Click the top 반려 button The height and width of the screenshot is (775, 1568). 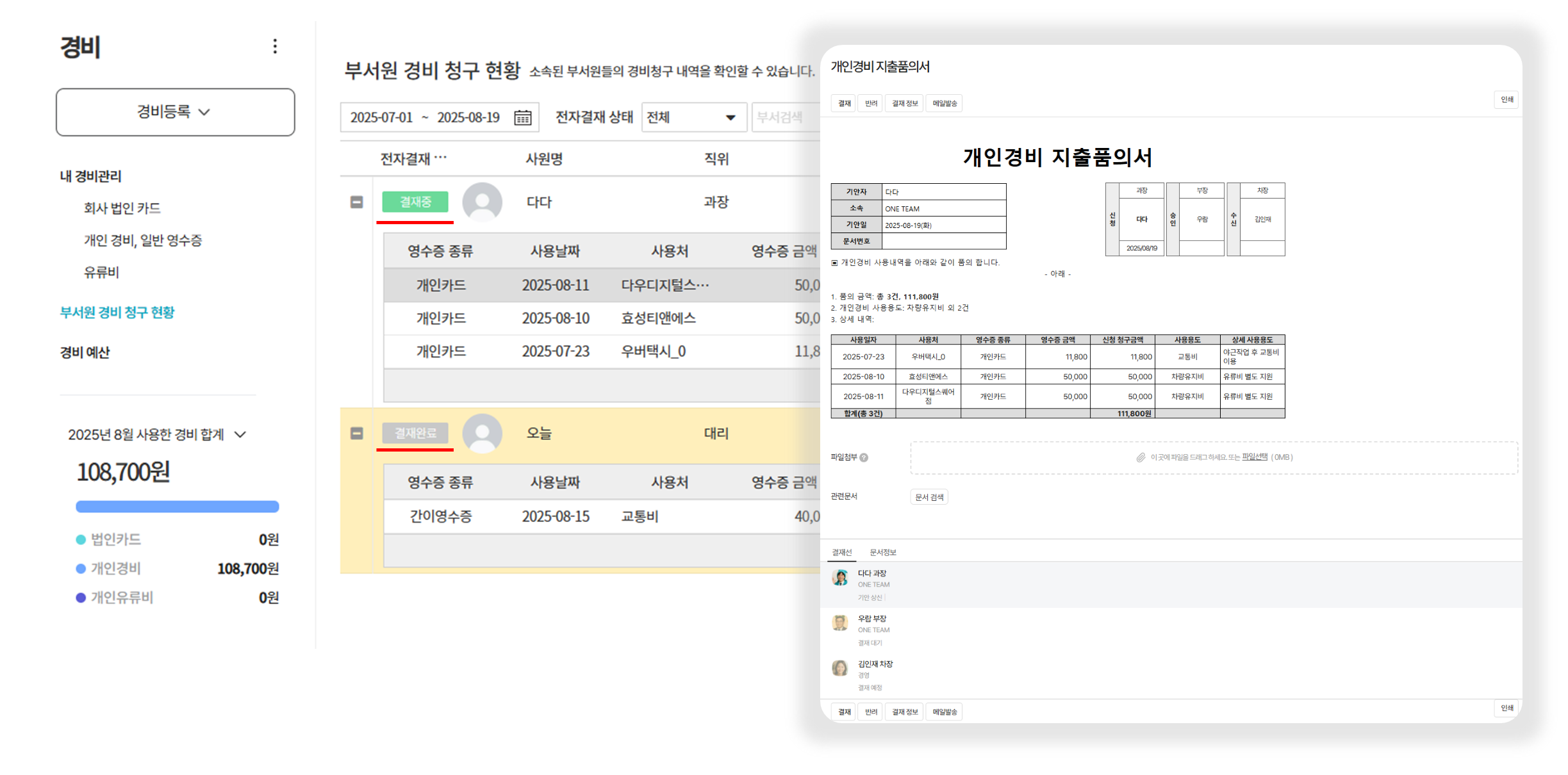click(870, 103)
